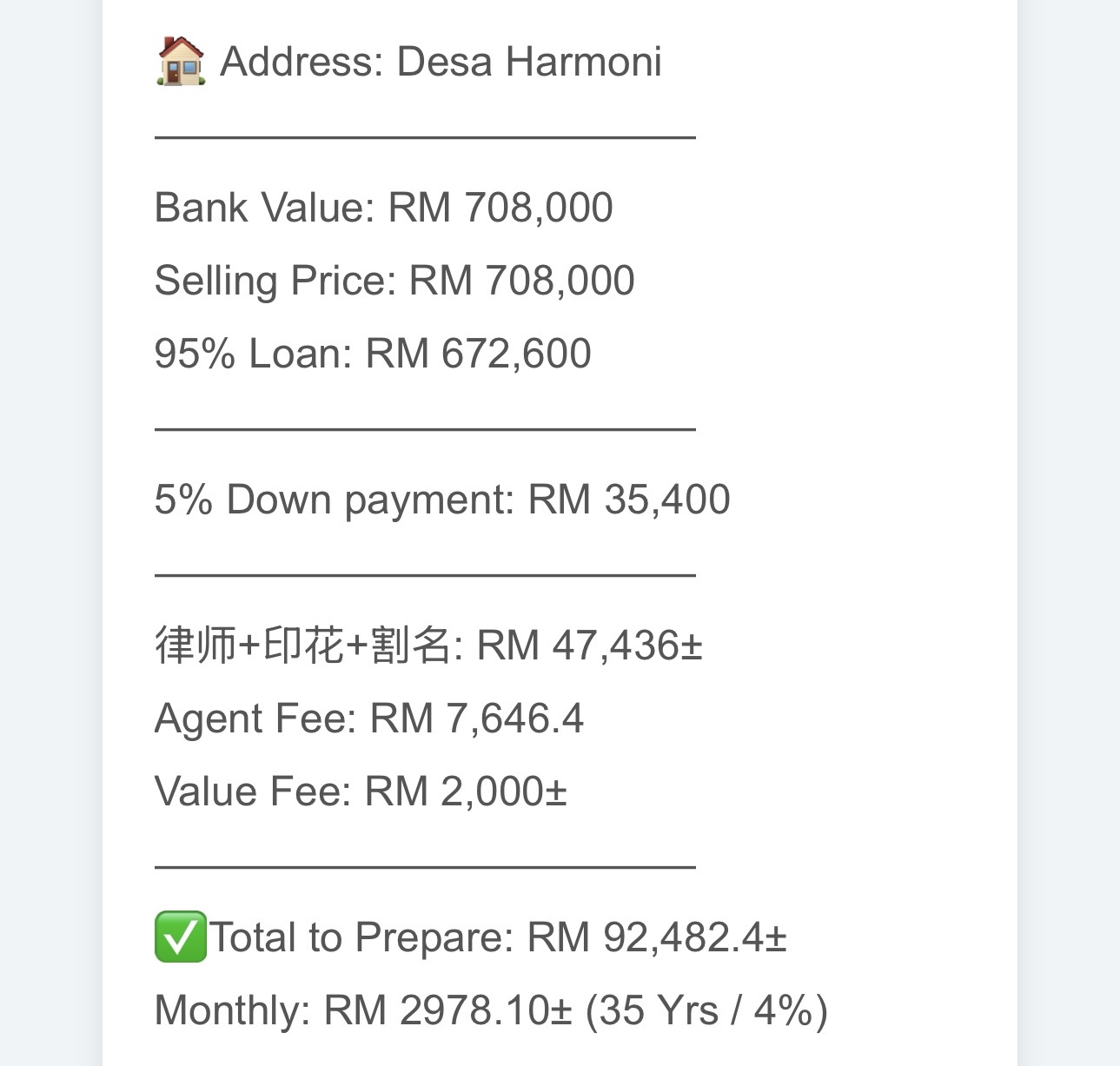1120x1066 pixels.
Task: Click the Selling Price RM 708,000 line
Action: coord(394,281)
